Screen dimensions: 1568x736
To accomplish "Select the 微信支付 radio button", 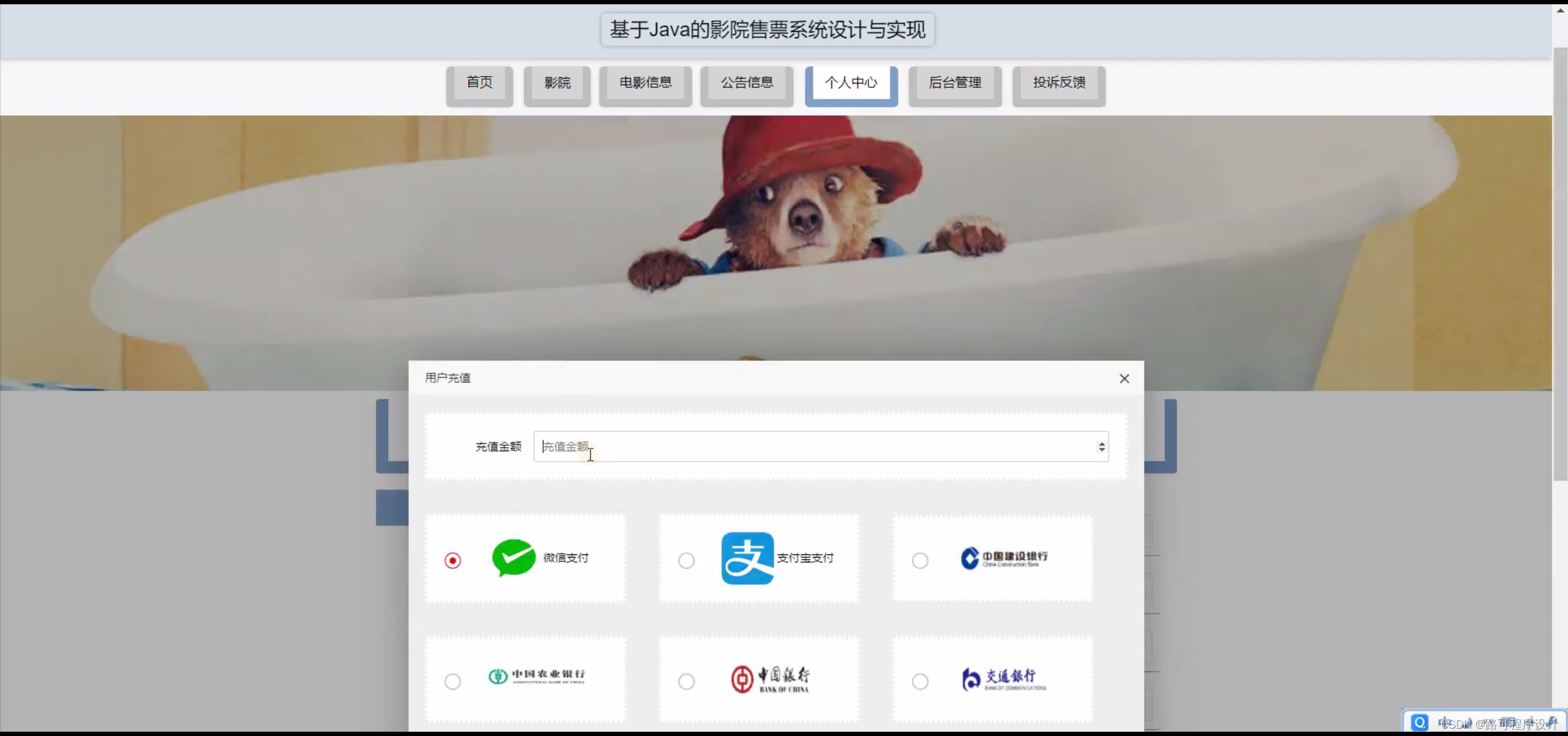I will pos(452,561).
